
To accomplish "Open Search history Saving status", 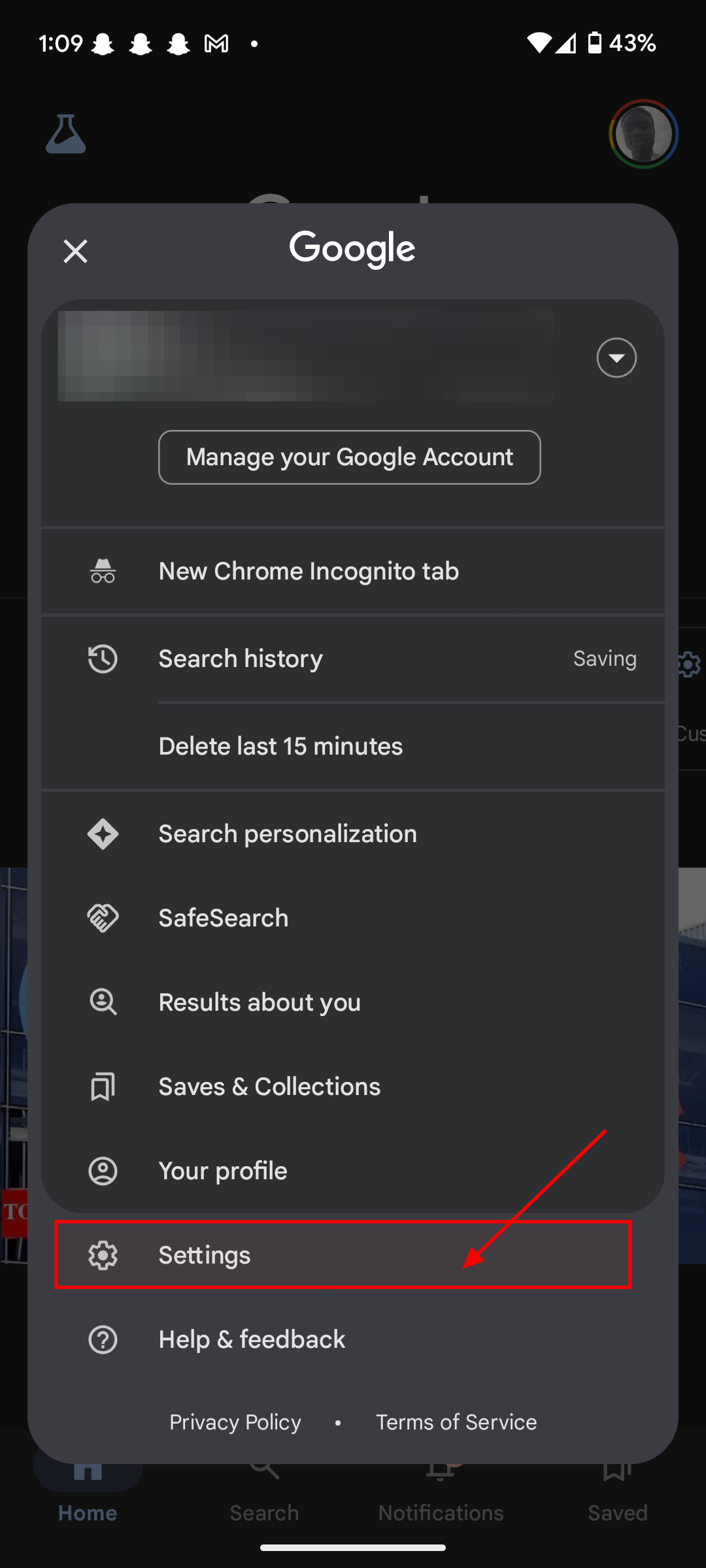I will (x=604, y=659).
